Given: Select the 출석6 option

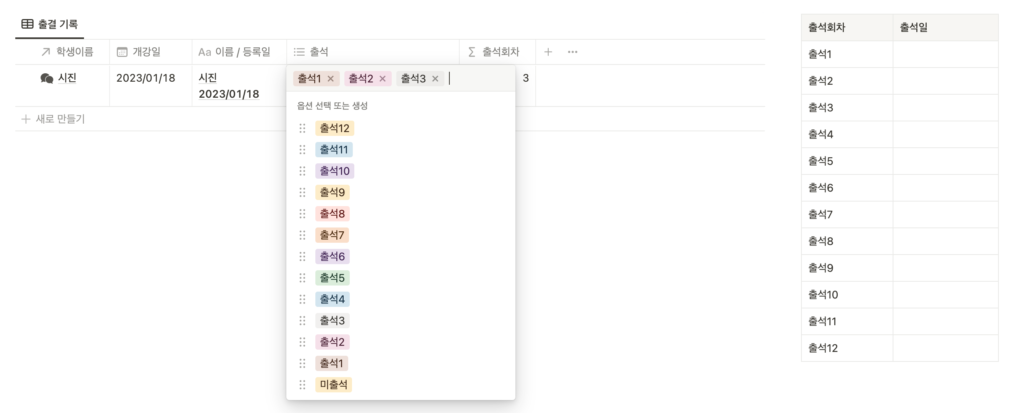Looking at the screenshot, I should (332, 257).
